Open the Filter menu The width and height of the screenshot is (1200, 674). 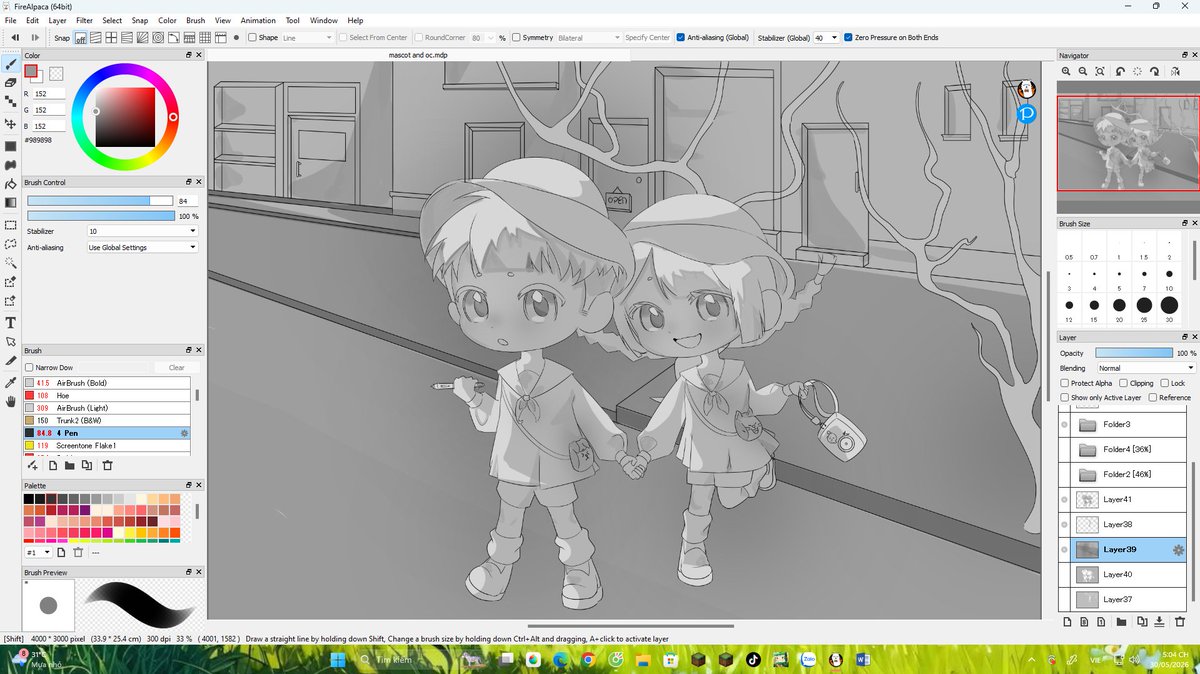[85, 20]
